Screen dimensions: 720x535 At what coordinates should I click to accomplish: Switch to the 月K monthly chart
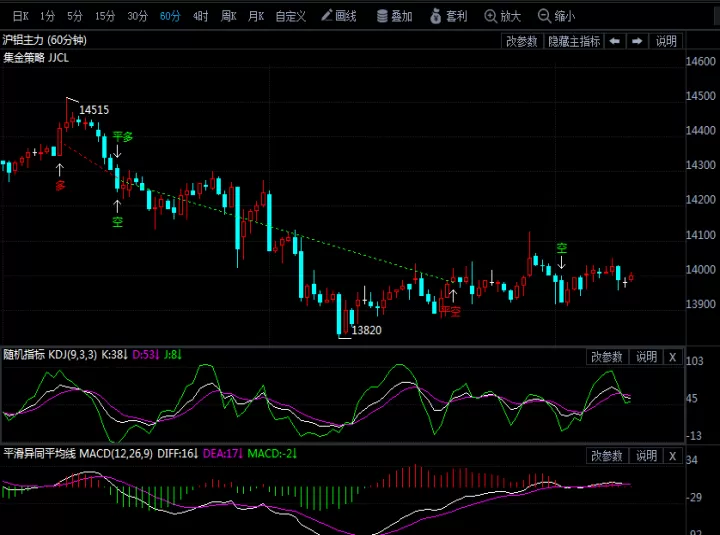tap(256, 17)
